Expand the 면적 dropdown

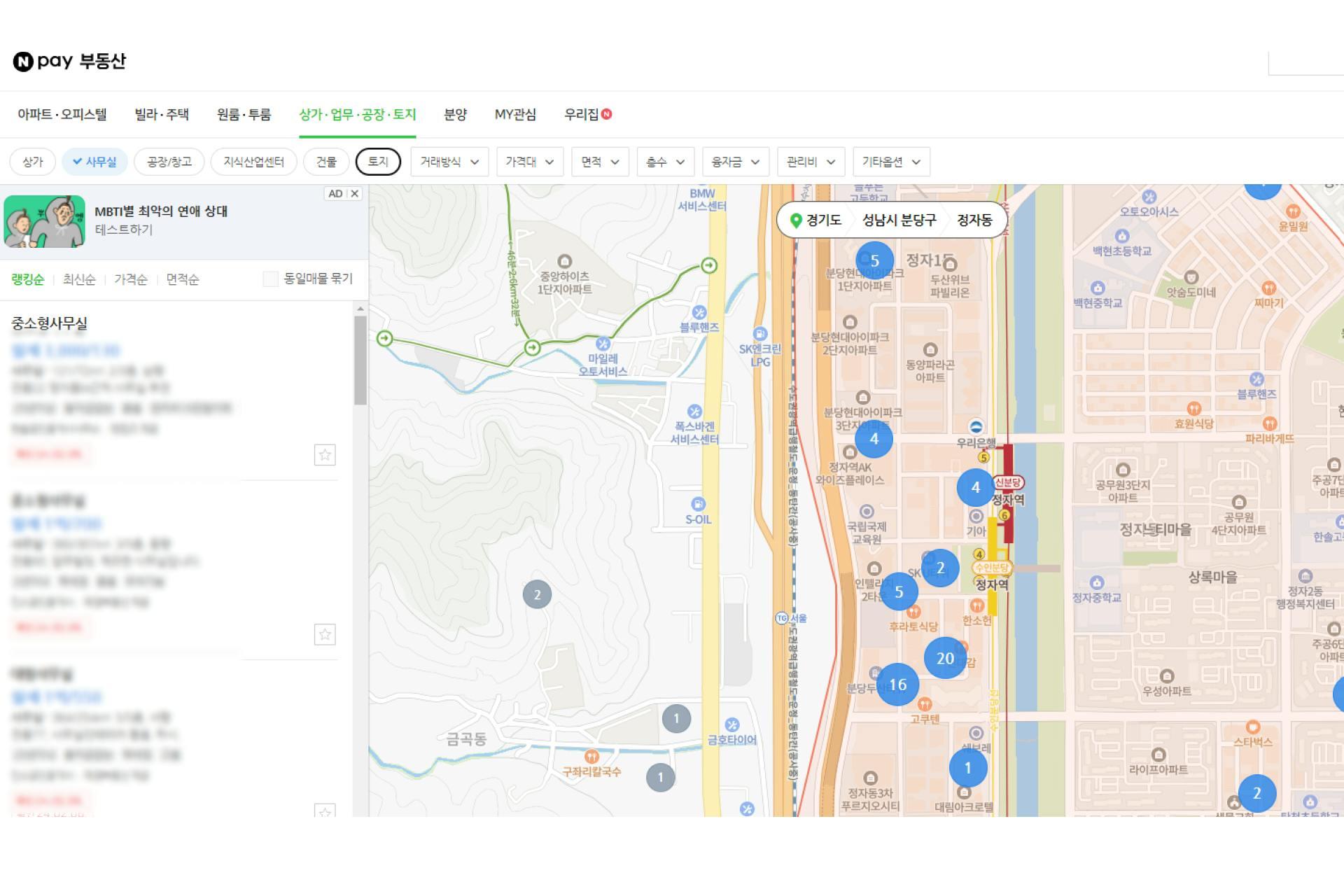tap(600, 162)
